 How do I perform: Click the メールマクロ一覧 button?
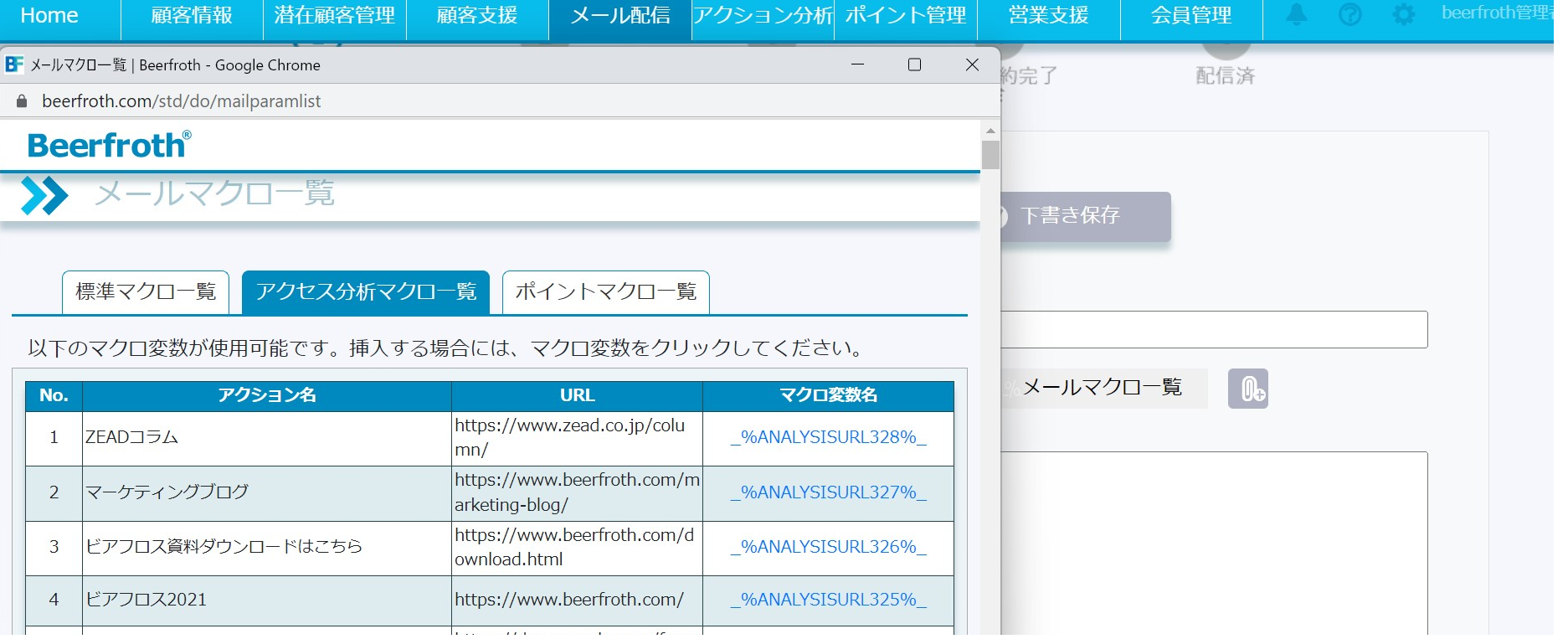tap(1102, 388)
